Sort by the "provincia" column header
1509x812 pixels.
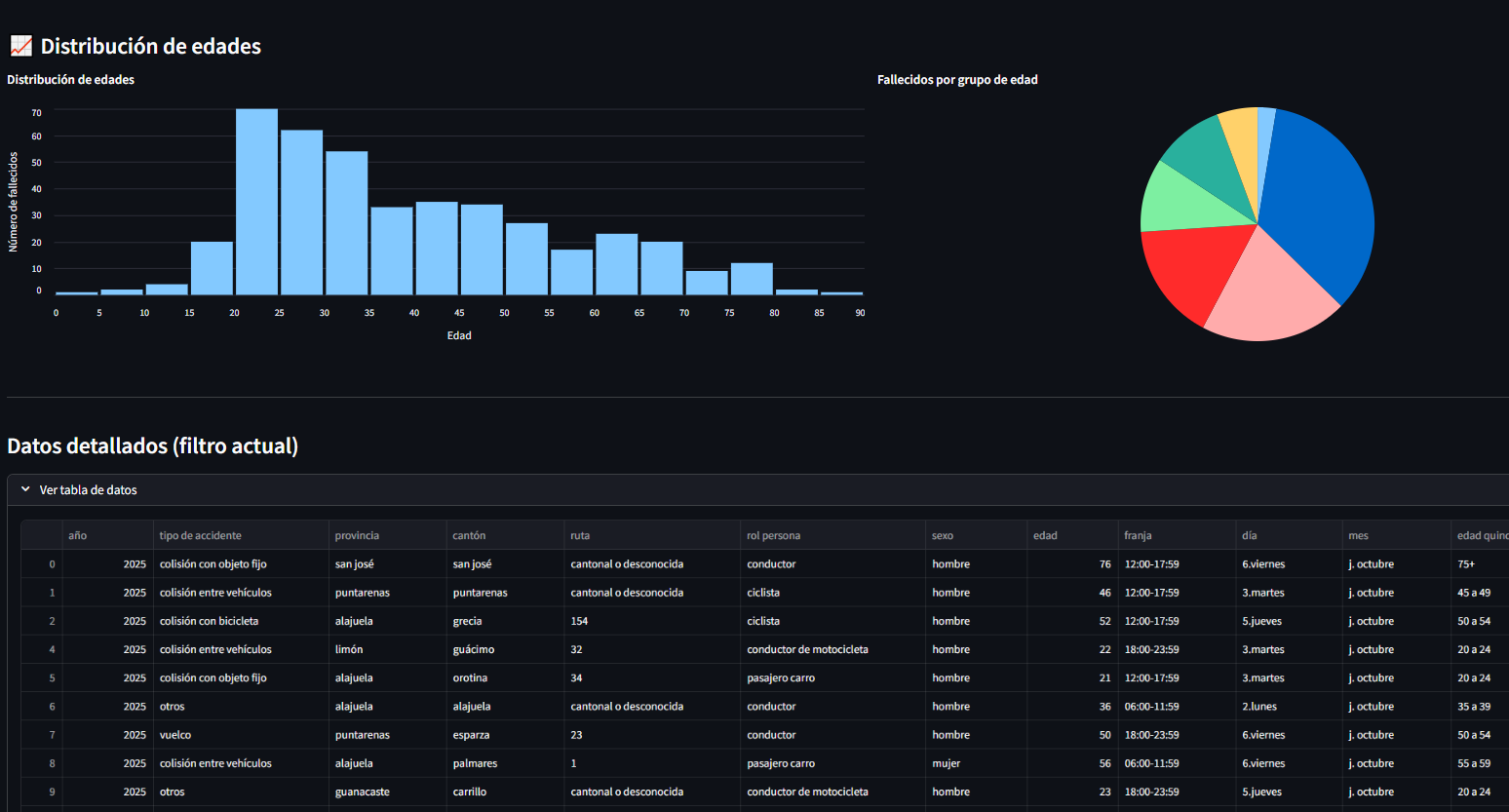(x=357, y=535)
